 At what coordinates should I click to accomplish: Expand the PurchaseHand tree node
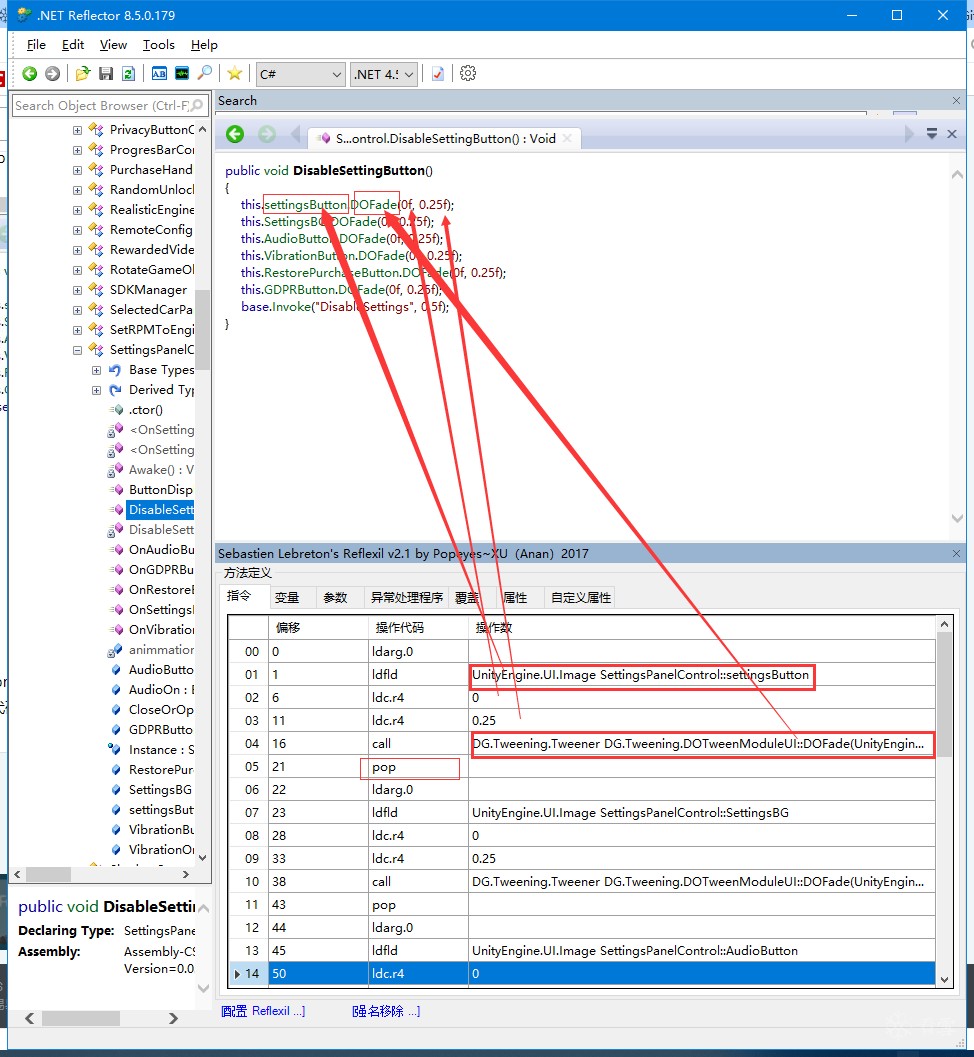pyautogui.click(x=77, y=170)
